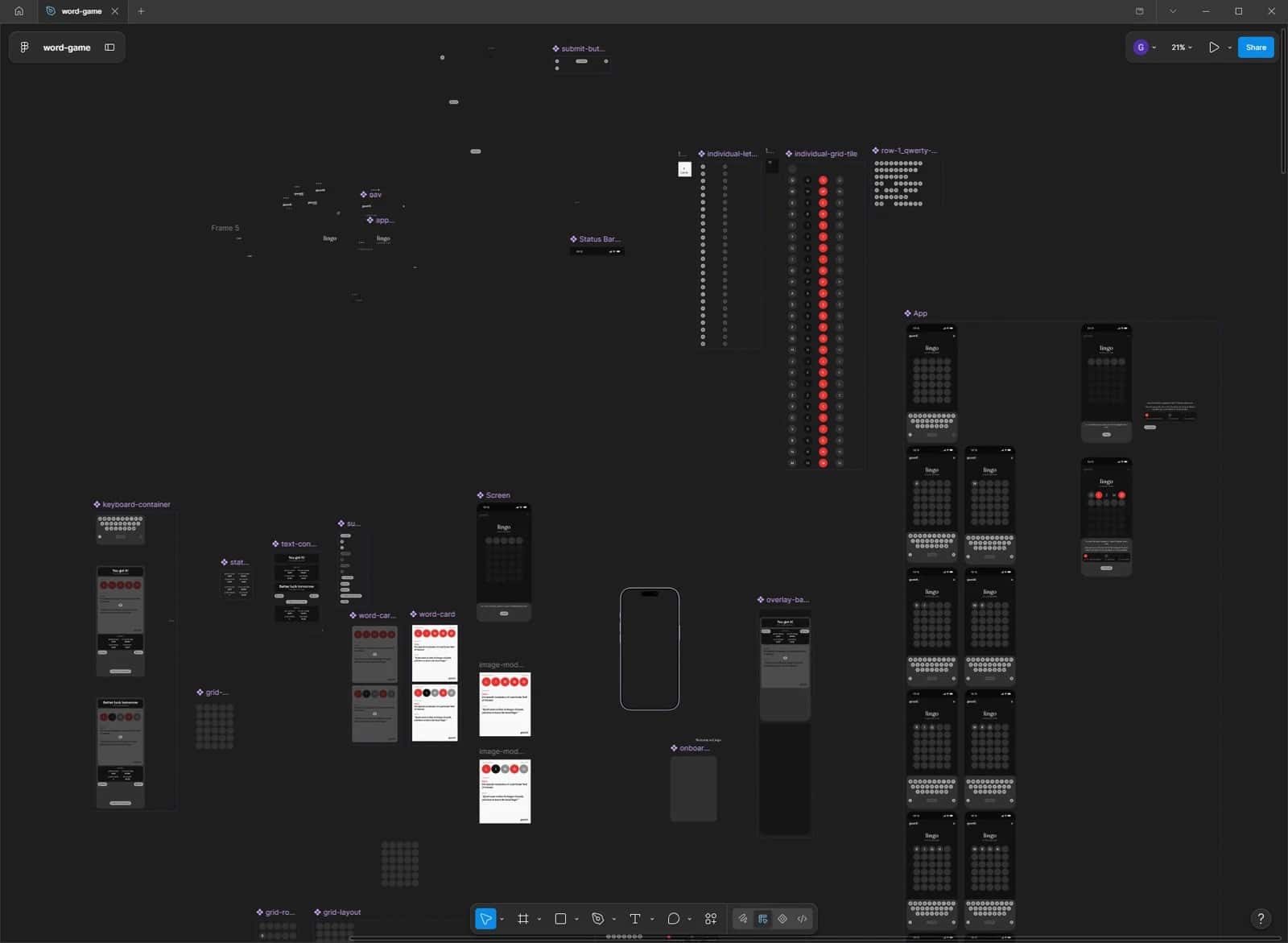The width and height of the screenshot is (1288, 943).
Task: Select the Comment tool
Action: pyautogui.click(x=674, y=919)
